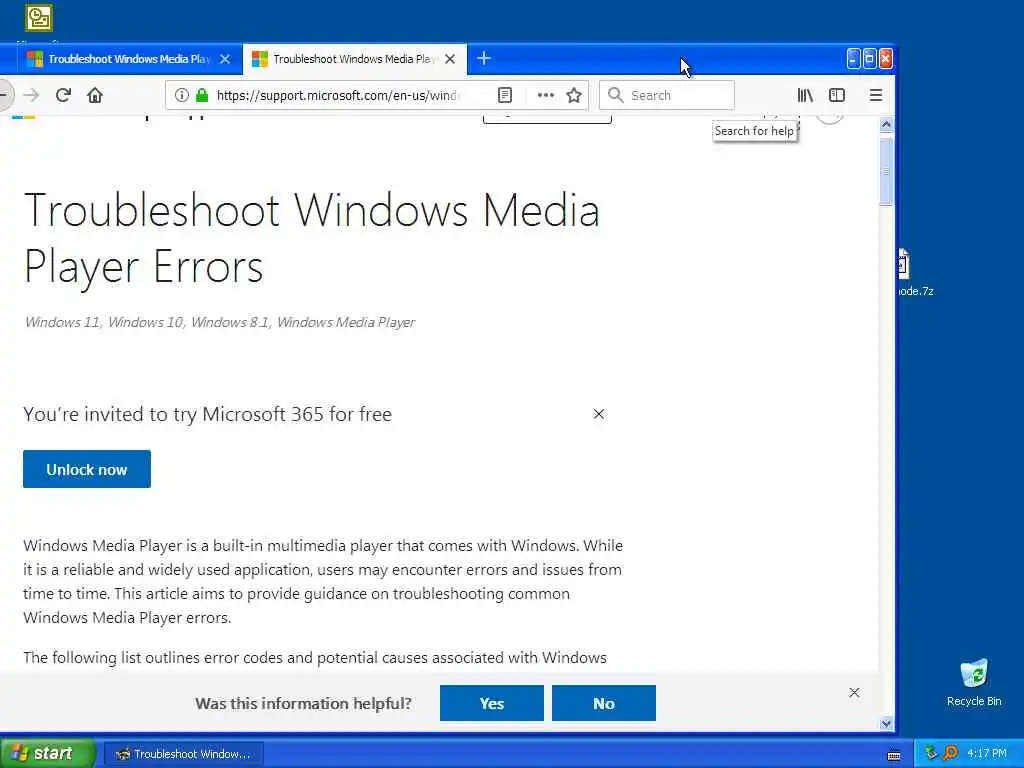Go to the Firefox home page icon
The width and height of the screenshot is (1024, 768).
[x=95, y=95]
